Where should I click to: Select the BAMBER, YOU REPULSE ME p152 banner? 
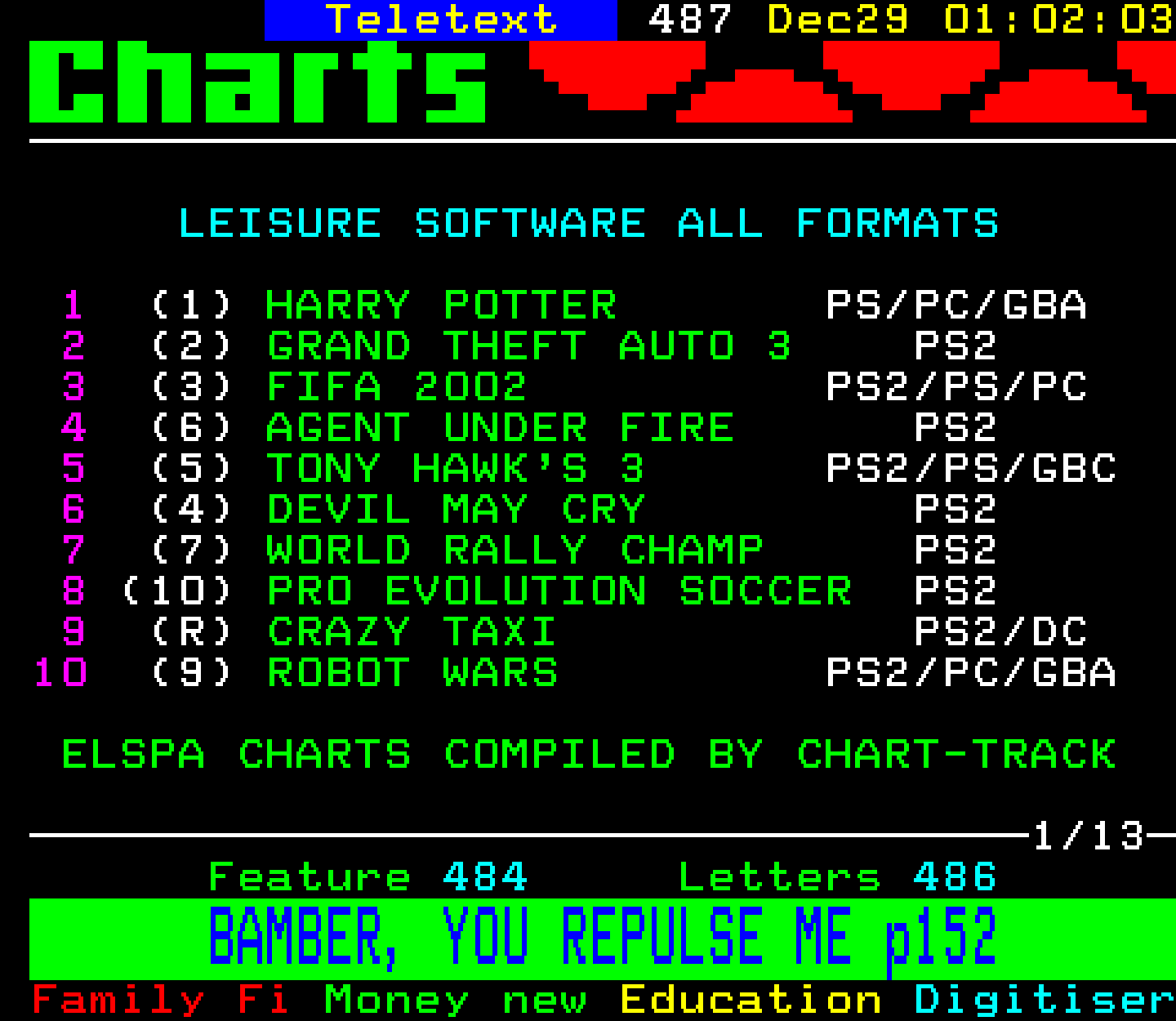[x=602, y=939]
